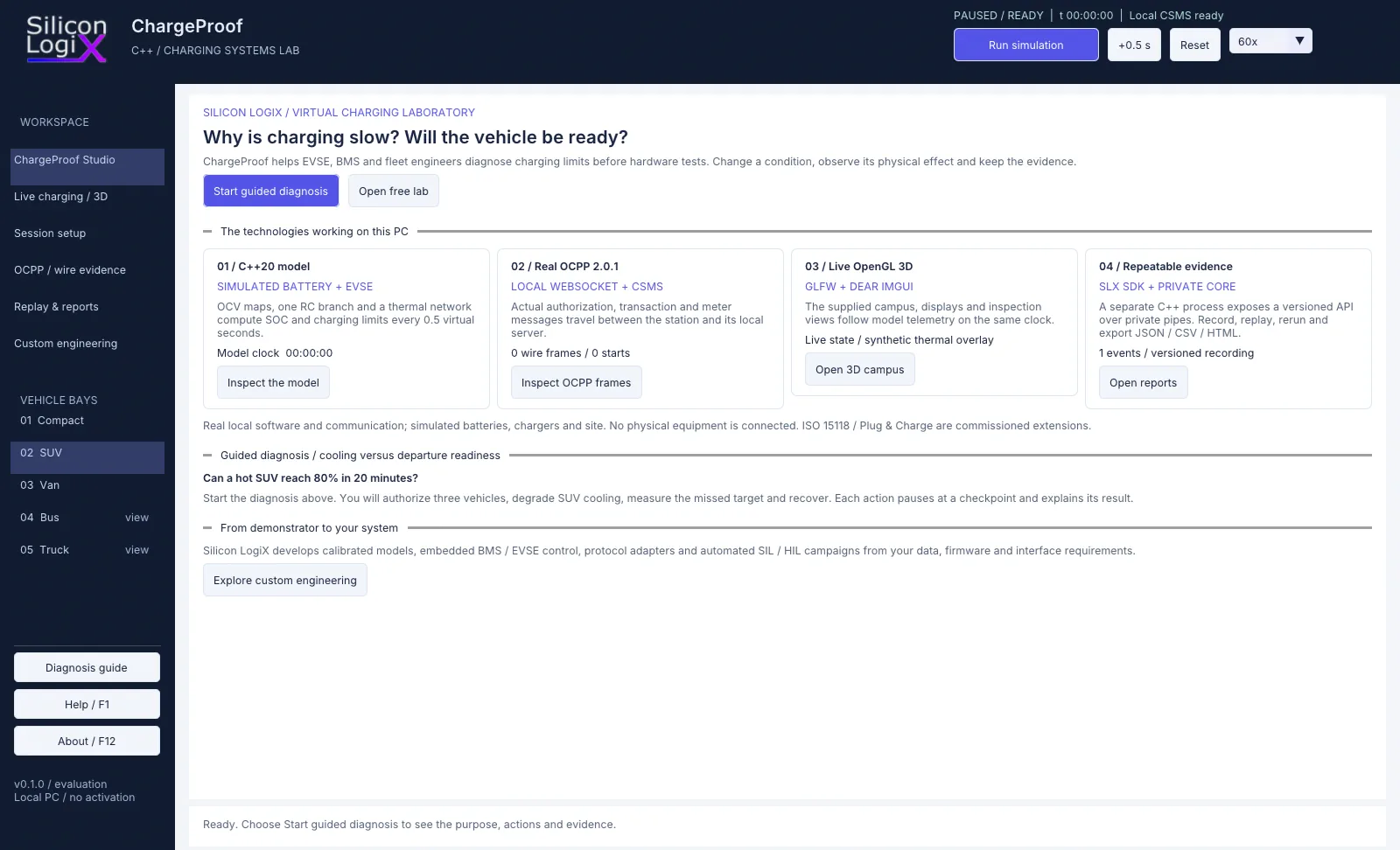Image resolution: width=1400 pixels, height=850 pixels.
Task: Click the t 00:00:00 timer
Action: coord(1086,16)
